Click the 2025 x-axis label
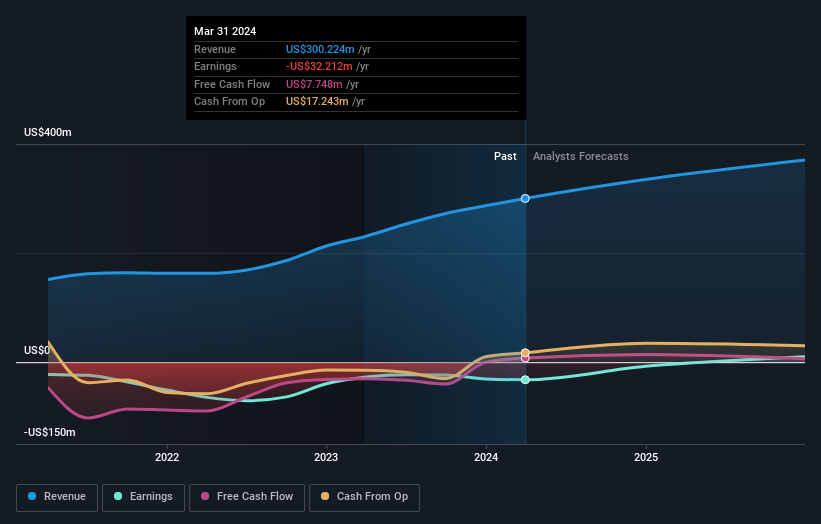 tap(646, 457)
